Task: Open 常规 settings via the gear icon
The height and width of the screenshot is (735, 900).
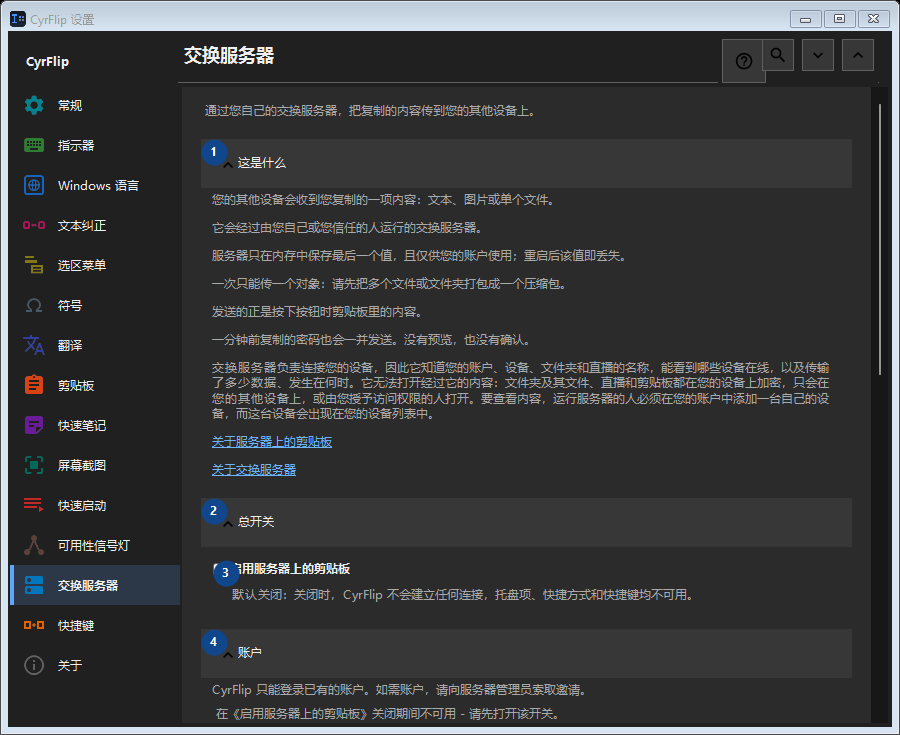Action: coord(34,106)
